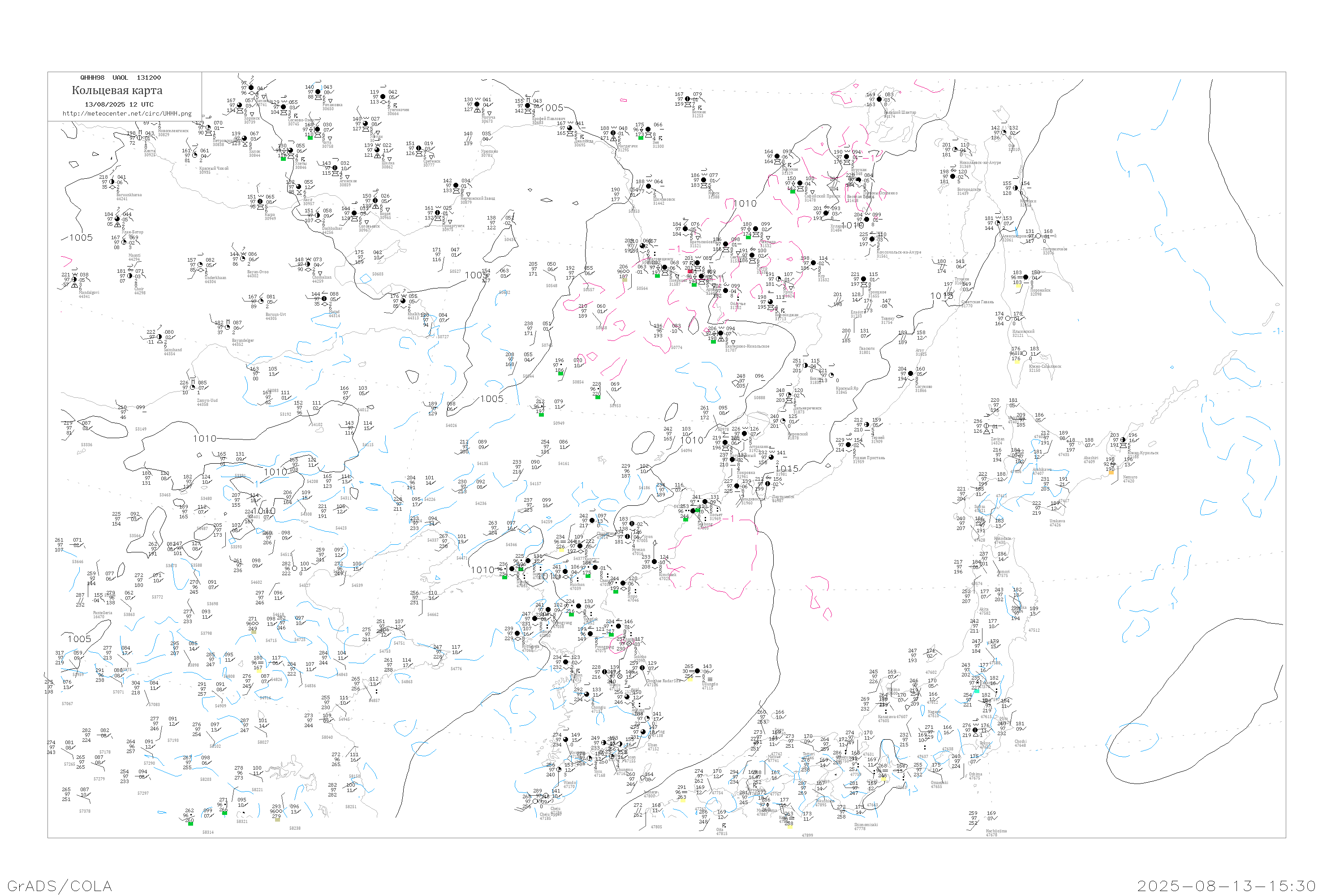Click the yellow square below Ullungdo station
1344x896 pixels.
[690, 680]
